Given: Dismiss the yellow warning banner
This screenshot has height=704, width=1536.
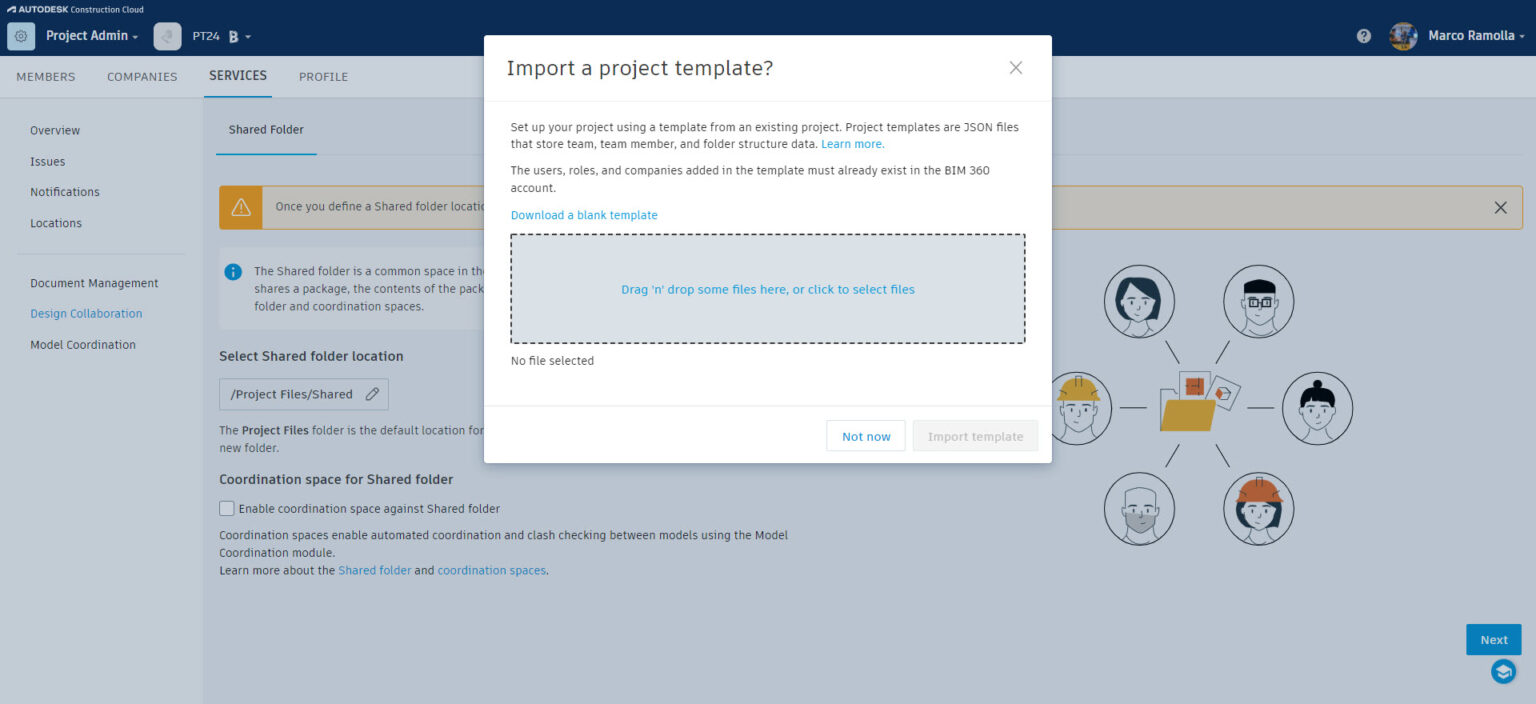Looking at the screenshot, I should pos(1500,208).
